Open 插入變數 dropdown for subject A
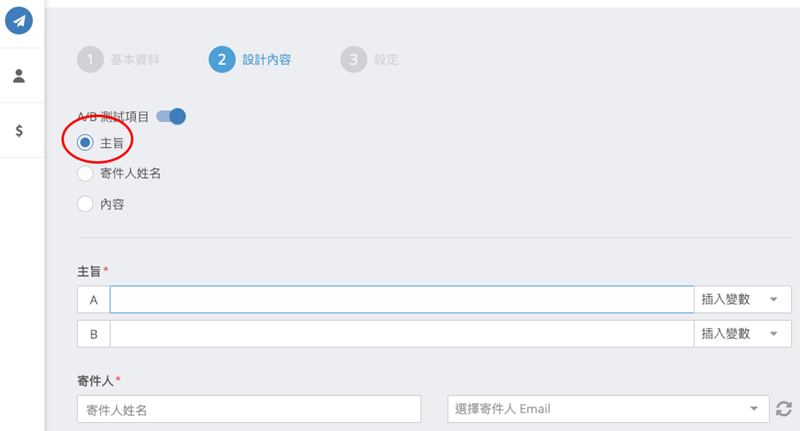 [742, 299]
